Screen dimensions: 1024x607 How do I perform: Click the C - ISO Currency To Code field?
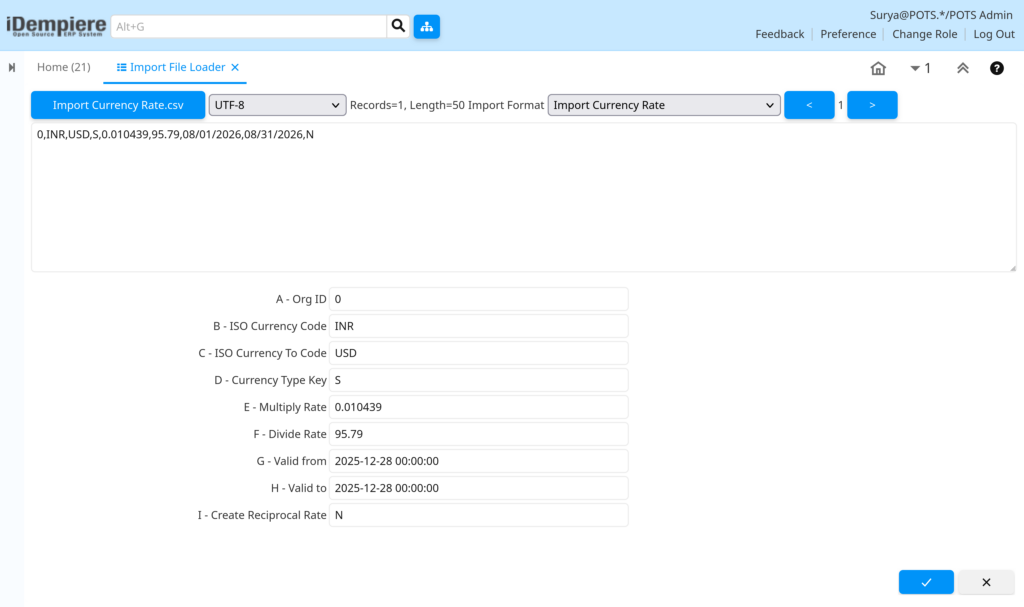coord(479,353)
